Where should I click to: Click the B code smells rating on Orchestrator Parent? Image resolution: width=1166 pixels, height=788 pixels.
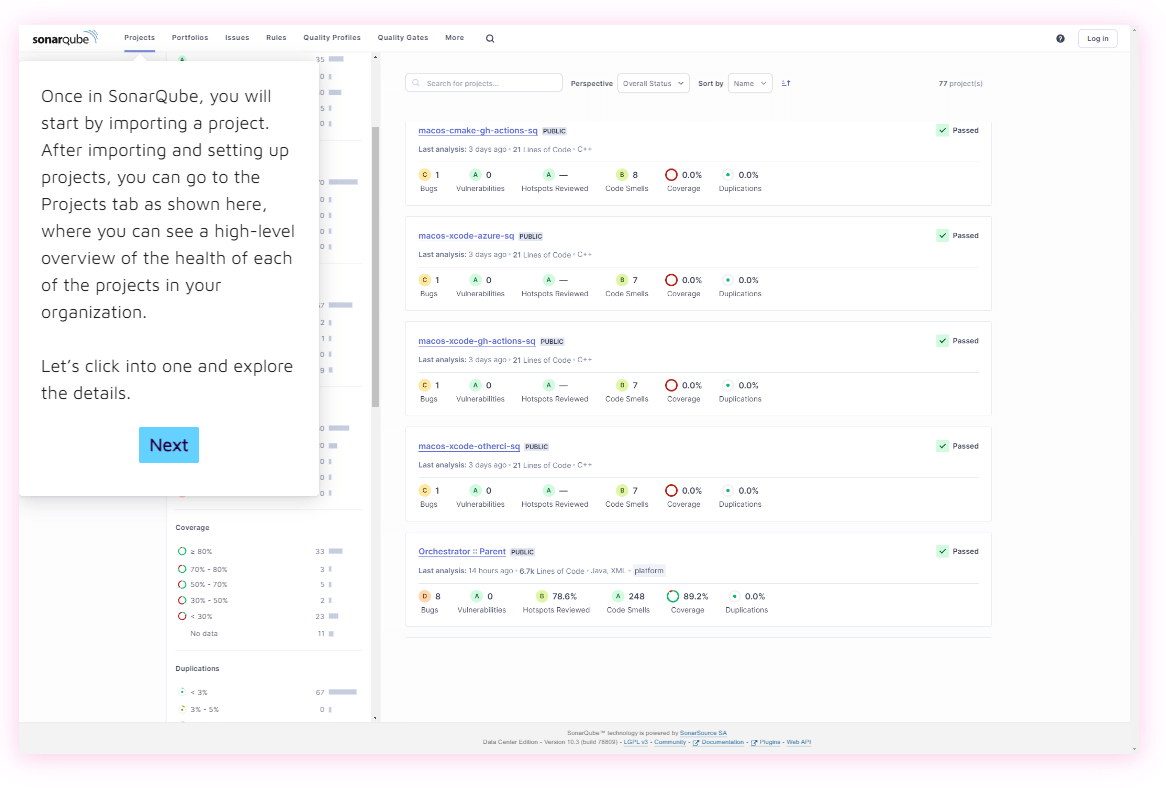coord(619,595)
